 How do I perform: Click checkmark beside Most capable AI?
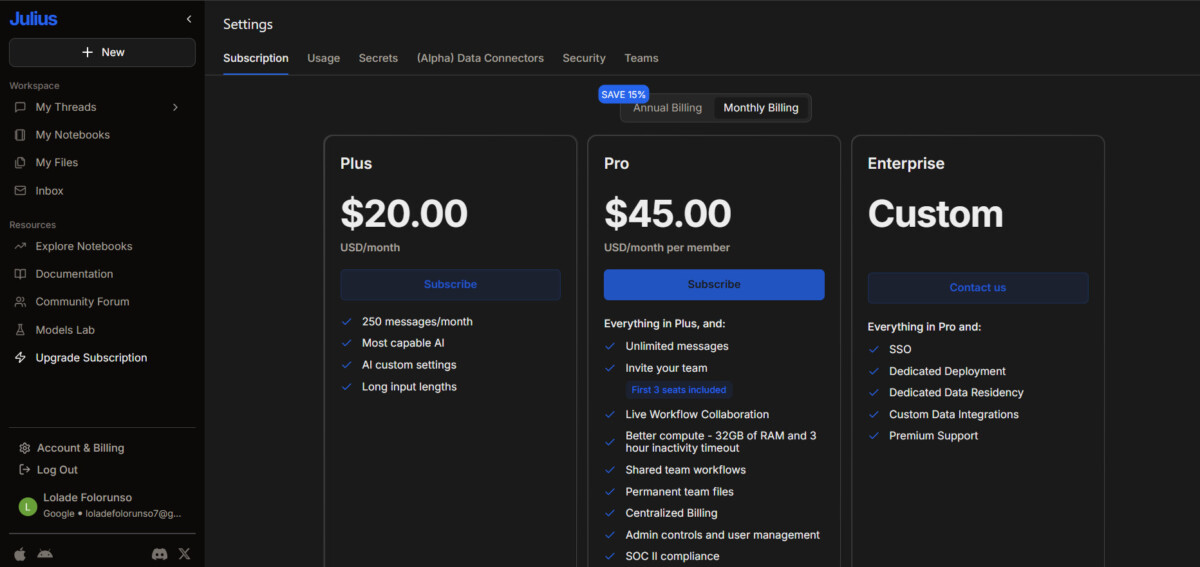[347, 343]
